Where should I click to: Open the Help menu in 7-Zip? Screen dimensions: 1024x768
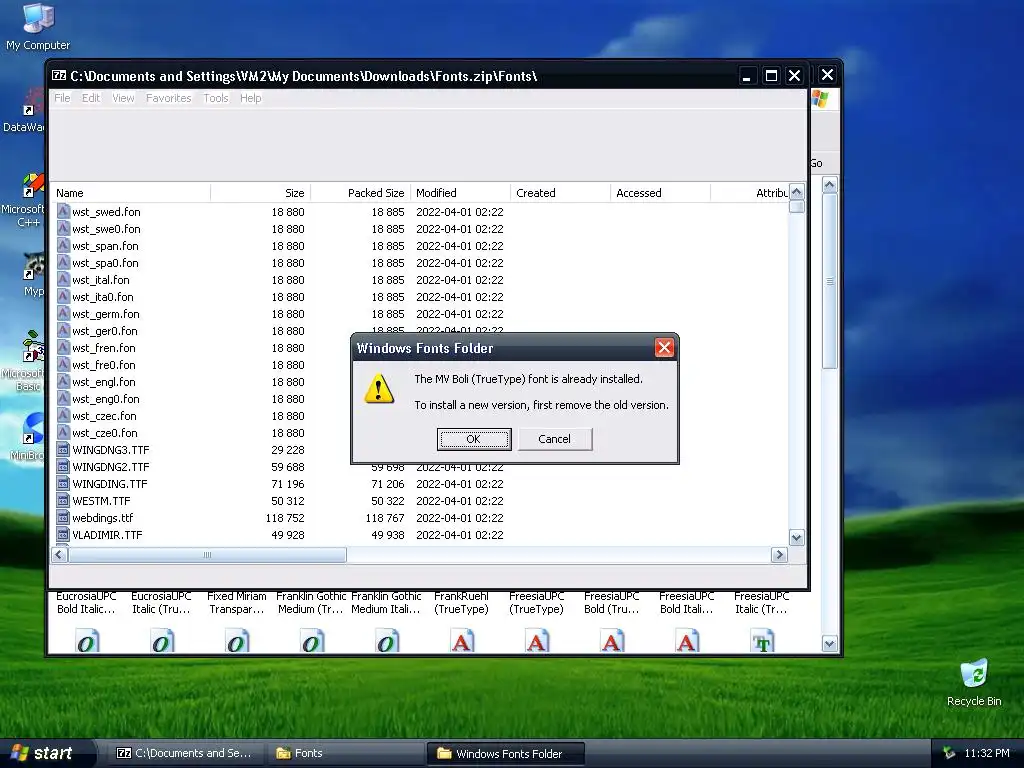[250, 98]
